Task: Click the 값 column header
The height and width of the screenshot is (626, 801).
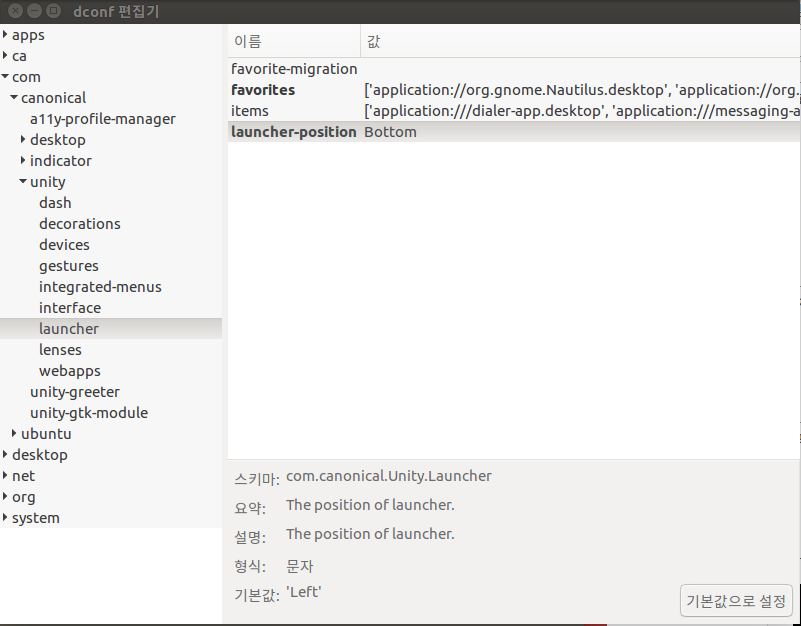Action: pos(375,41)
